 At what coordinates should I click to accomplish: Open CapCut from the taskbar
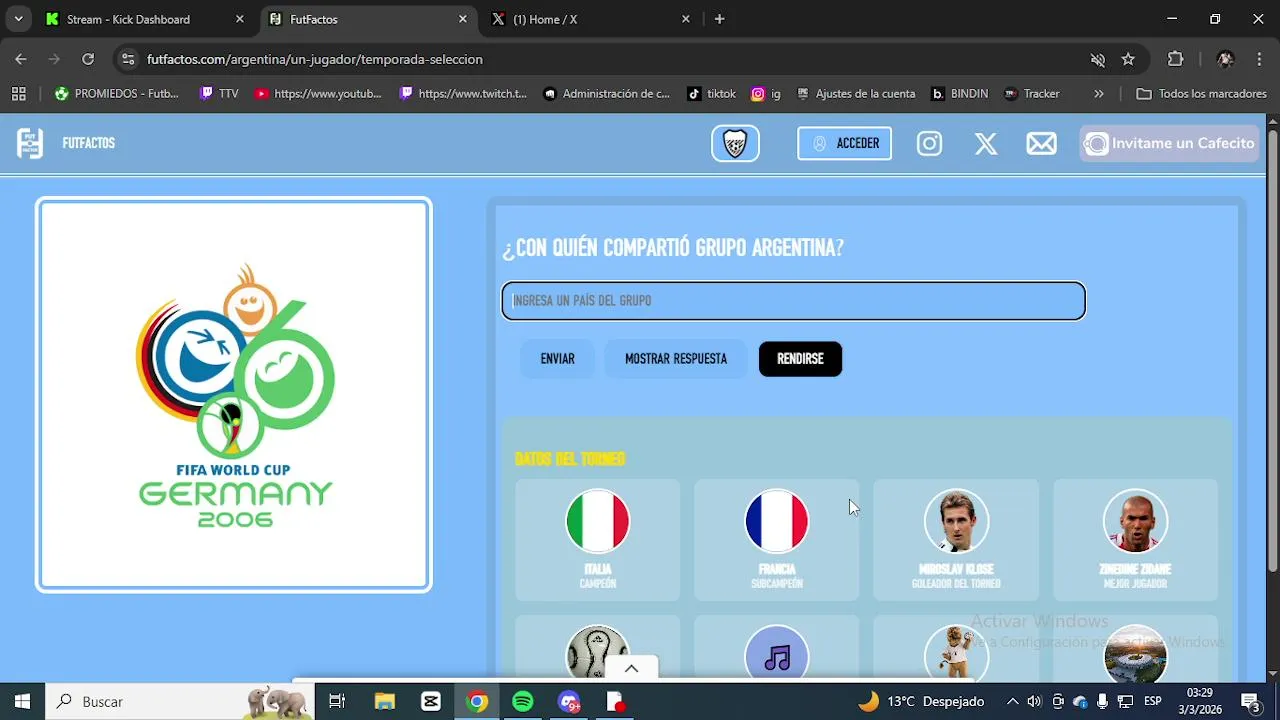(431, 701)
